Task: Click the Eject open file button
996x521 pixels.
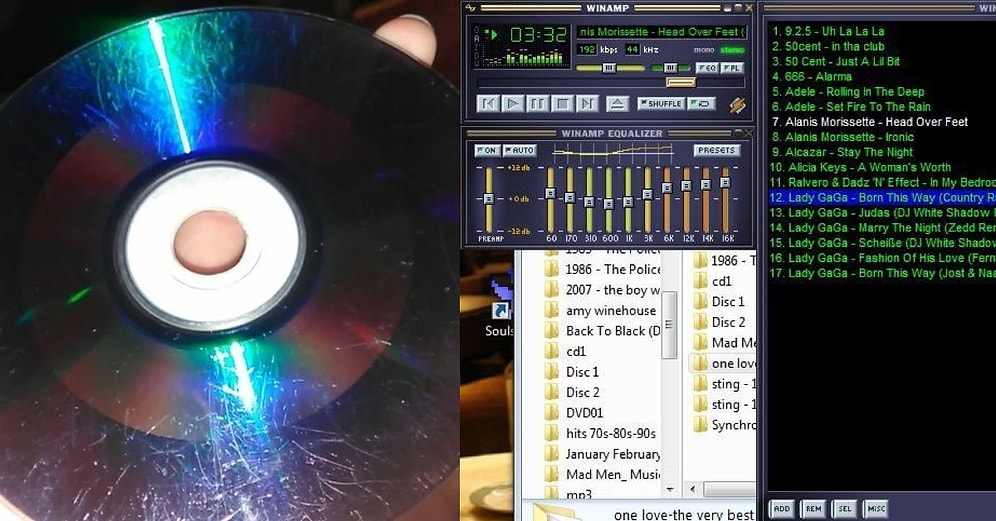Action: tap(618, 103)
